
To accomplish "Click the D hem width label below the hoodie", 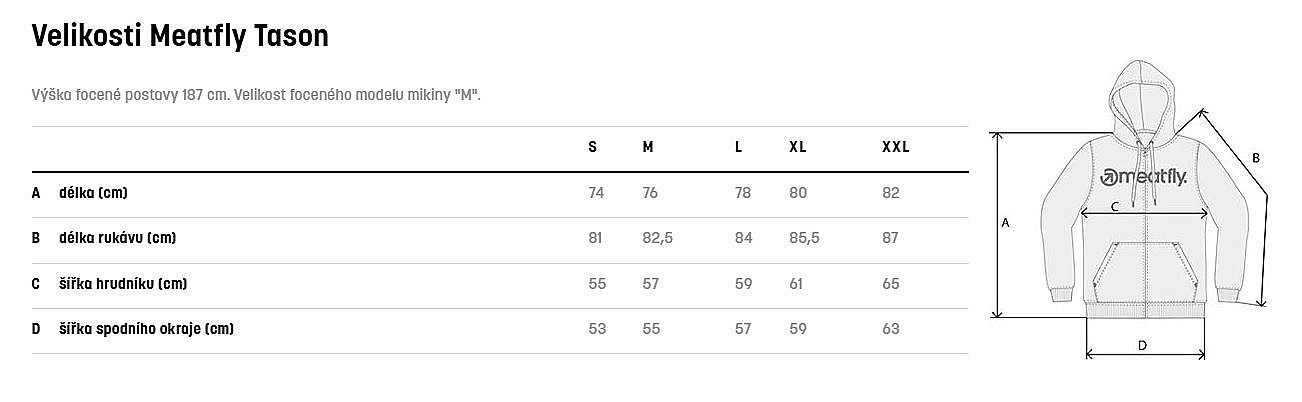I will tap(1141, 345).
